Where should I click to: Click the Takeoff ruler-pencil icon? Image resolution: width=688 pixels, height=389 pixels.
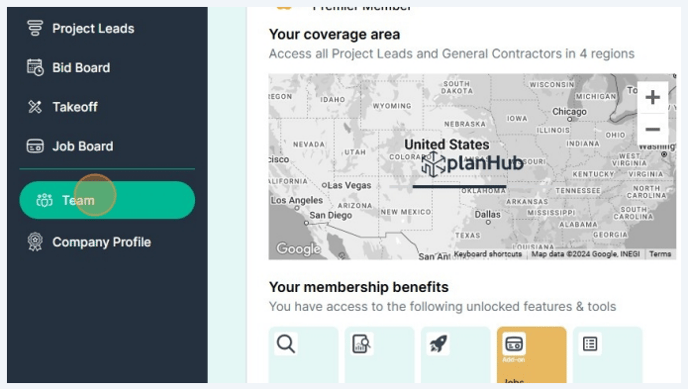(x=35, y=107)
